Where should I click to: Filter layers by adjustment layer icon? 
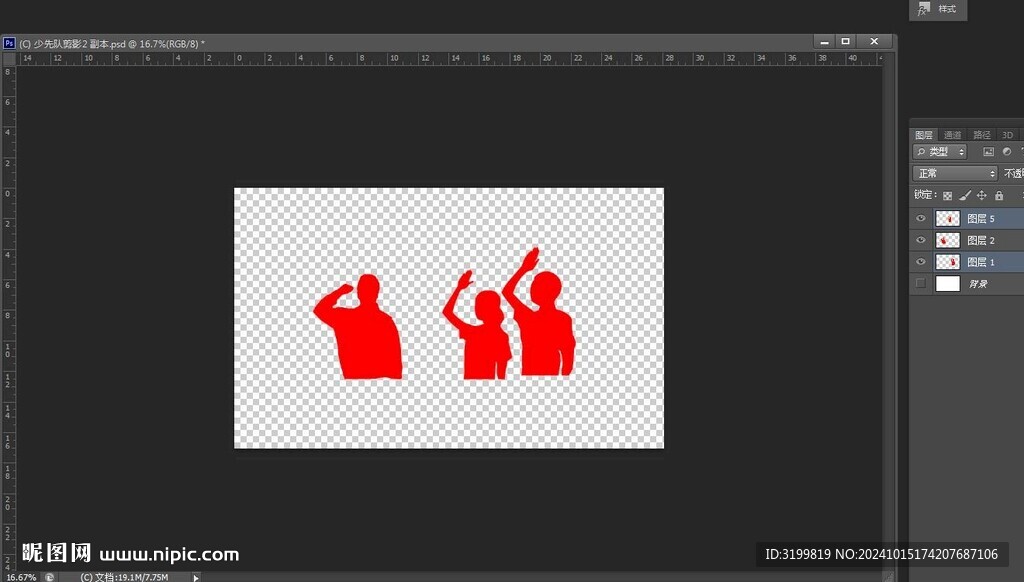1007,152
